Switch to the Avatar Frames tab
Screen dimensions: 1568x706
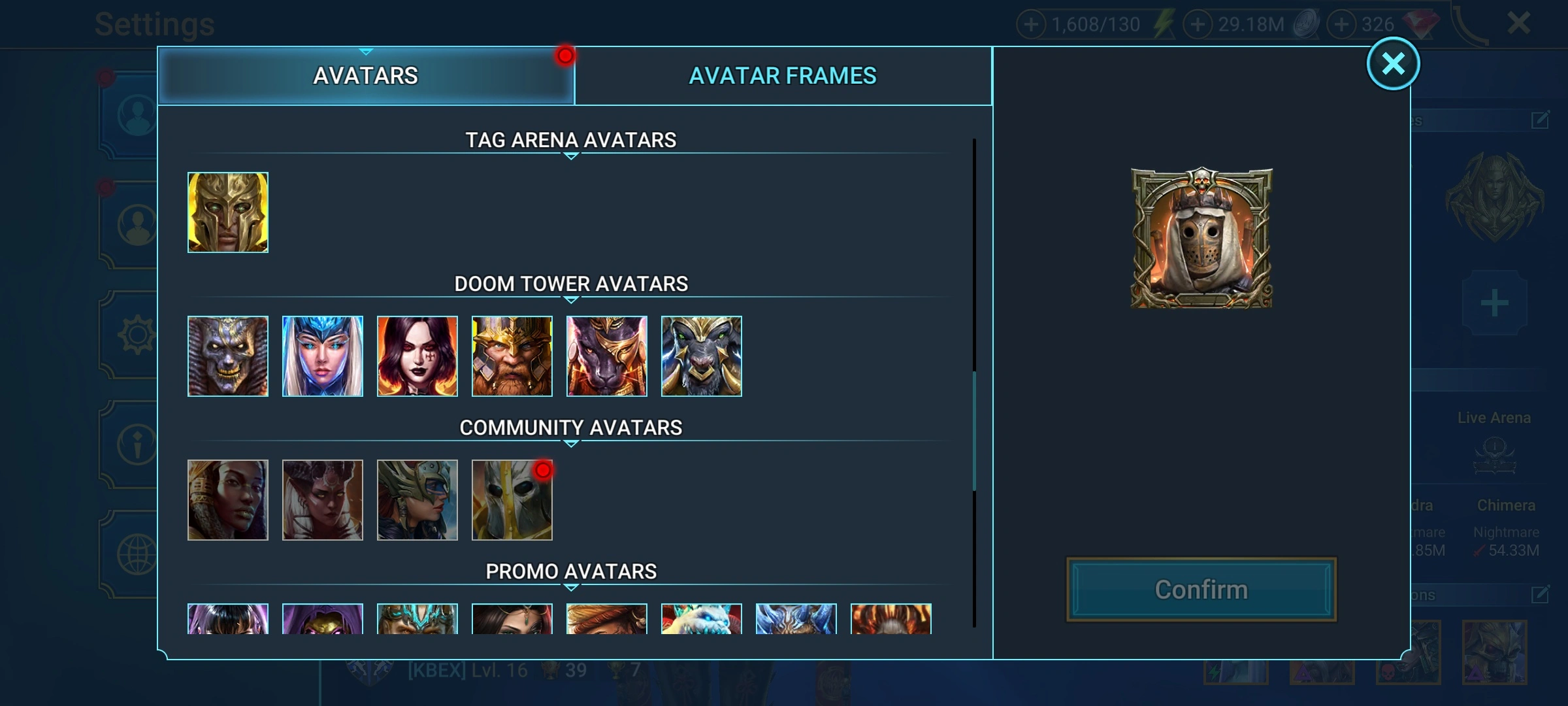(783, 76)
